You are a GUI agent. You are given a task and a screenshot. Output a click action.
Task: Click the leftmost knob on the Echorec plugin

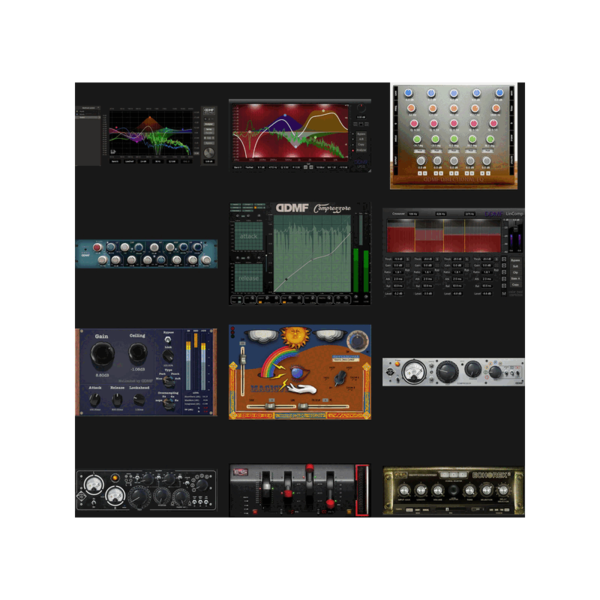point(404,491)
